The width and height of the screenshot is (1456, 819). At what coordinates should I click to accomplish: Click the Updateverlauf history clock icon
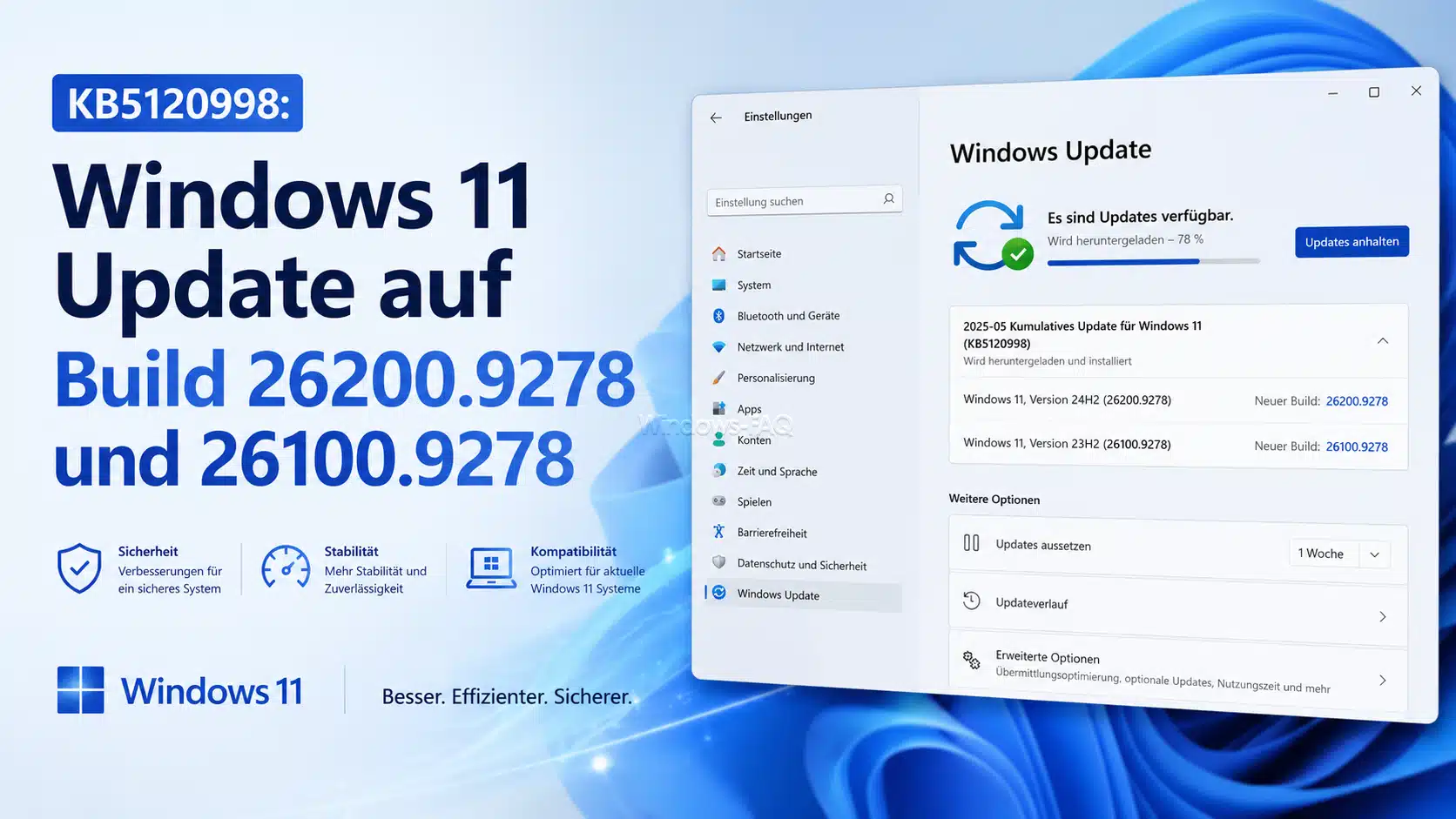click(972, 601)
